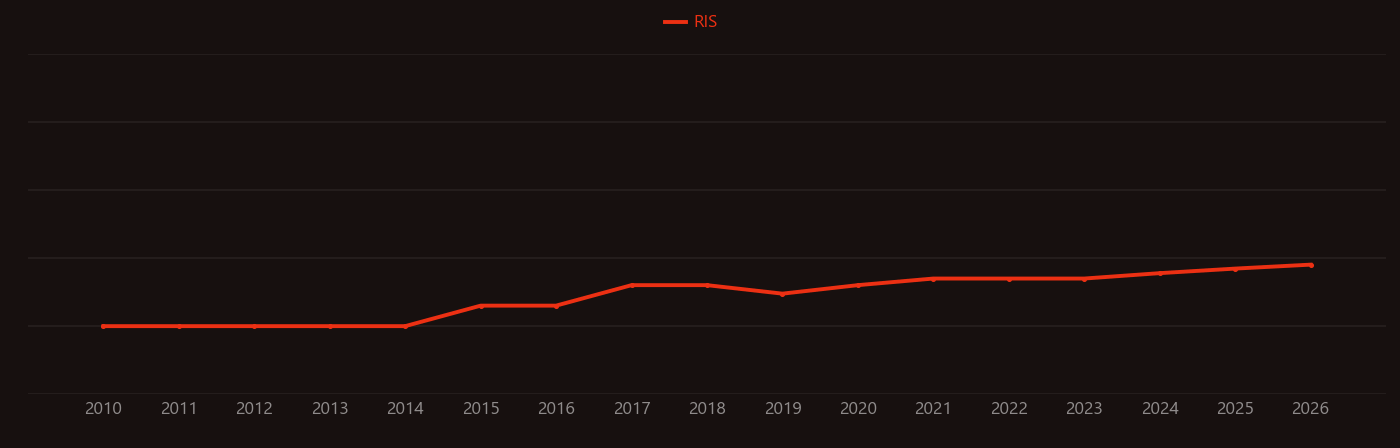The height and width of the screenshot is (448, 1400).
Task: Select the 2010 x-axis label
Action: pyautogui.click(x=104, y=409)
